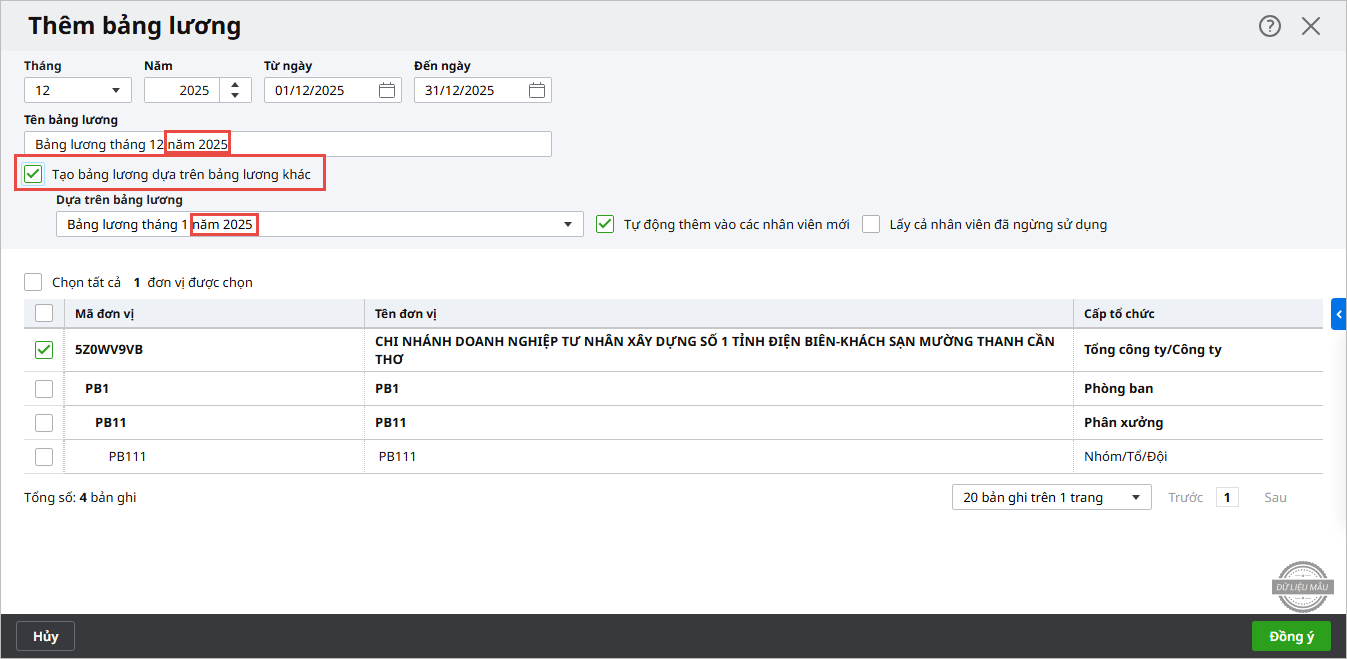Open the 20 bản ghi trên 1 trang dropdown
This screenshot has width=1347, height=659.
(x=1051, y=498)
